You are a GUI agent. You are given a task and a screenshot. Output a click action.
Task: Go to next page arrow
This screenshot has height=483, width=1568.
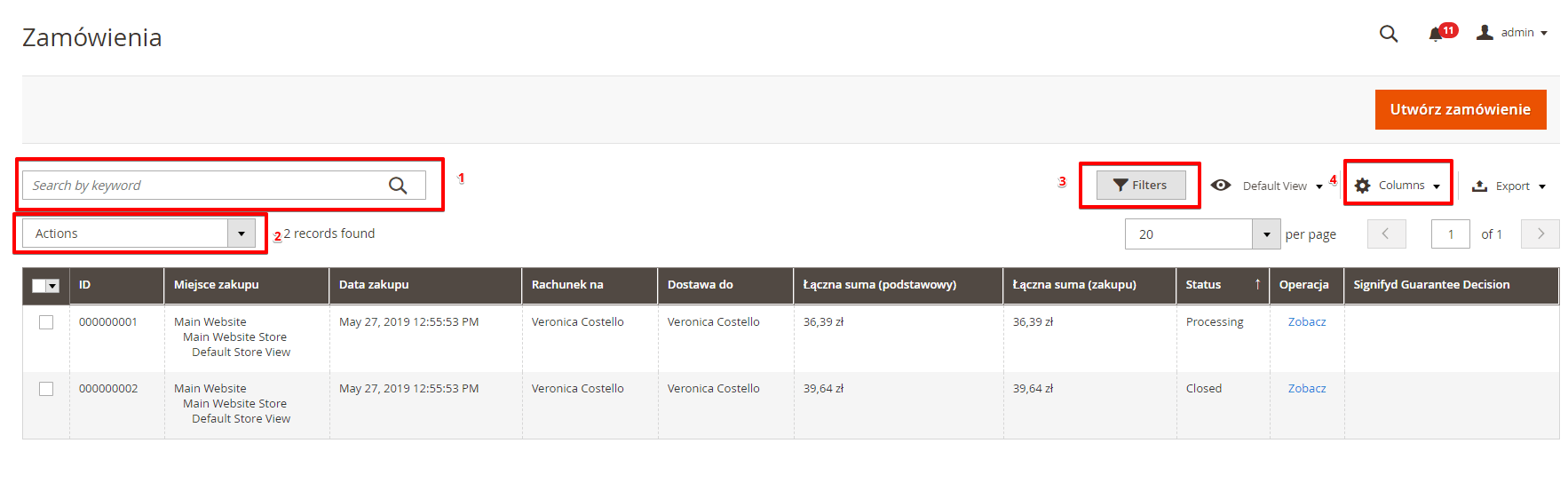click(x=1540, y=234)
